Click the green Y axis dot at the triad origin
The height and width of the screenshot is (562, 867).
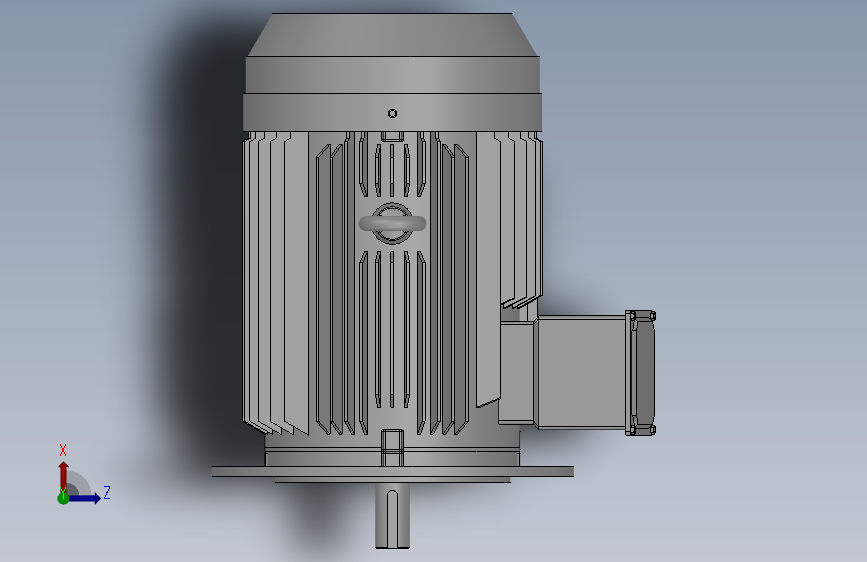click(63, 498)
